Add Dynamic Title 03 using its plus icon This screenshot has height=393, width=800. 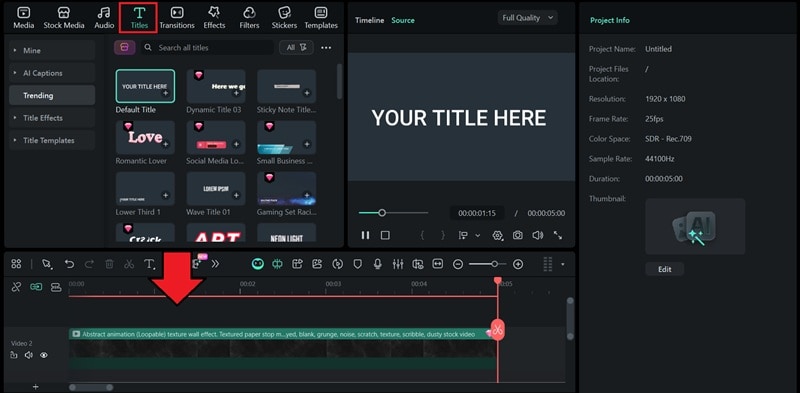pos(236,93)
